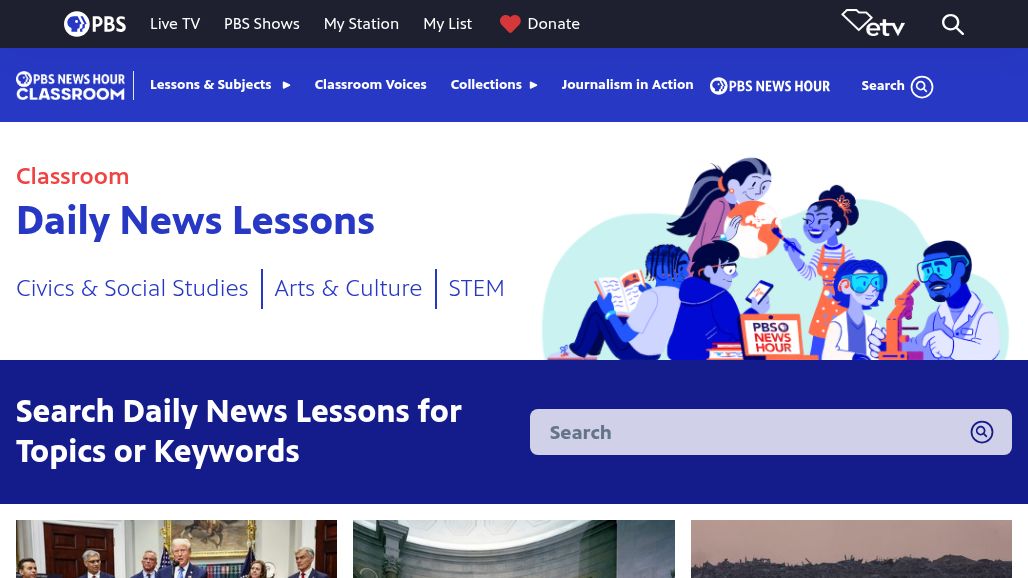Expand the Collections menu arrow
The height and width of the screenshot is (578, 1028).
(x=534, y=85)
